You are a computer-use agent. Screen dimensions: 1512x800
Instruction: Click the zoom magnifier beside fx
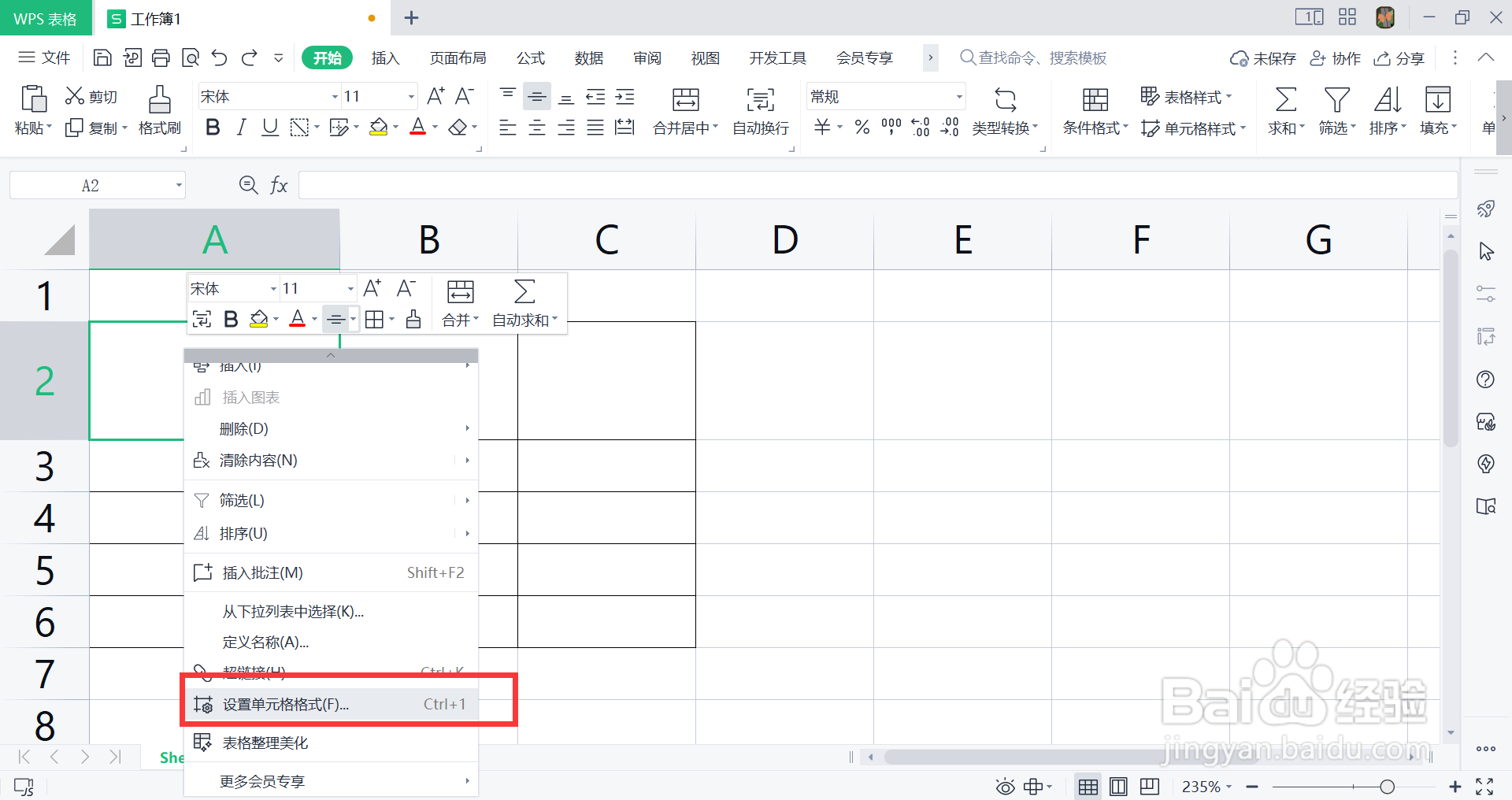point(248,185)
